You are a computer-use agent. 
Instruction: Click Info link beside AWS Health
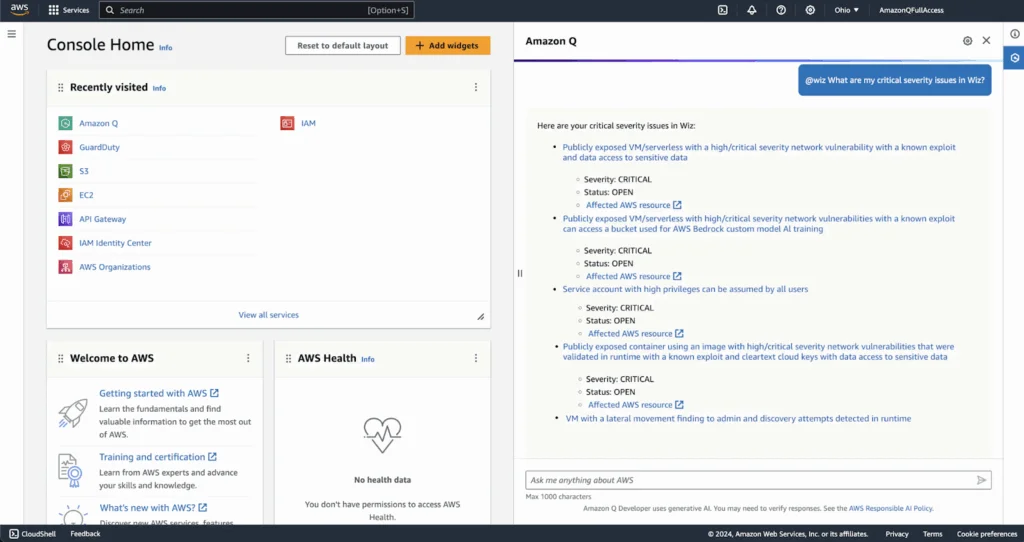click(368, 359)
